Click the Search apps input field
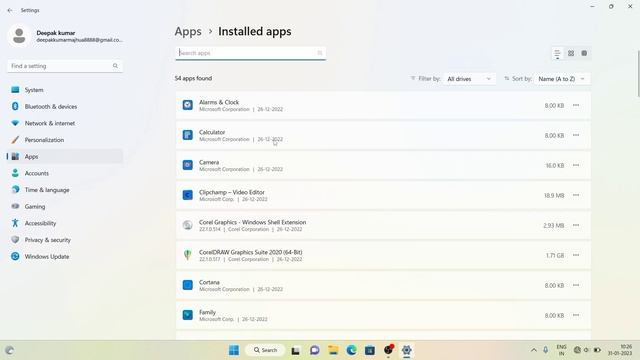 click(x=251, y=53)
